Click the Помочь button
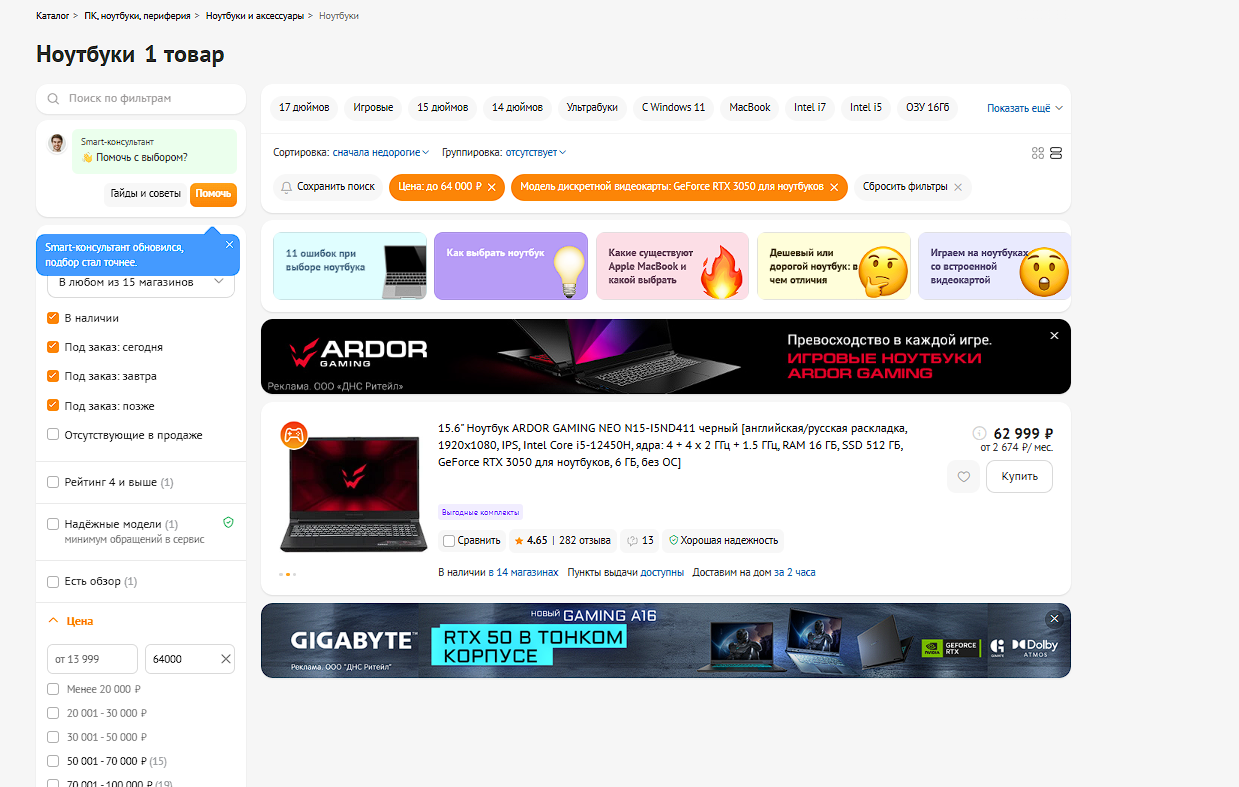 pos(213,194)
